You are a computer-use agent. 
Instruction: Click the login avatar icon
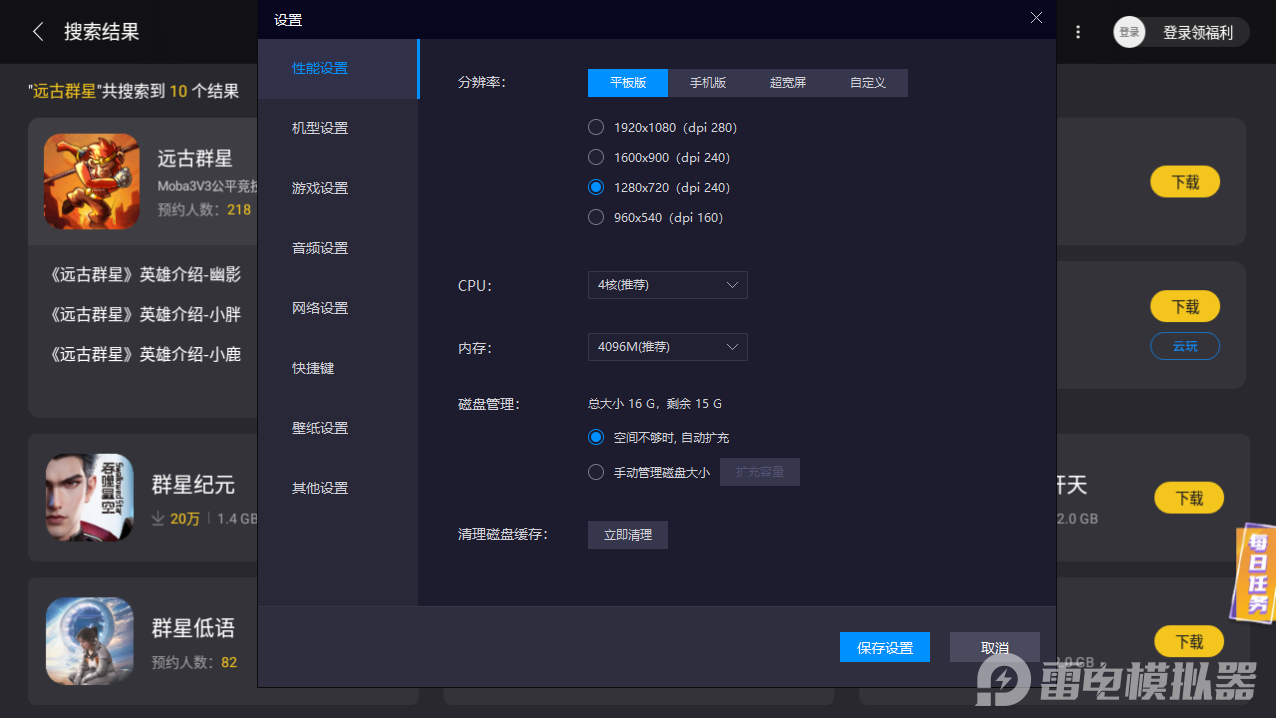point(1129,32)
